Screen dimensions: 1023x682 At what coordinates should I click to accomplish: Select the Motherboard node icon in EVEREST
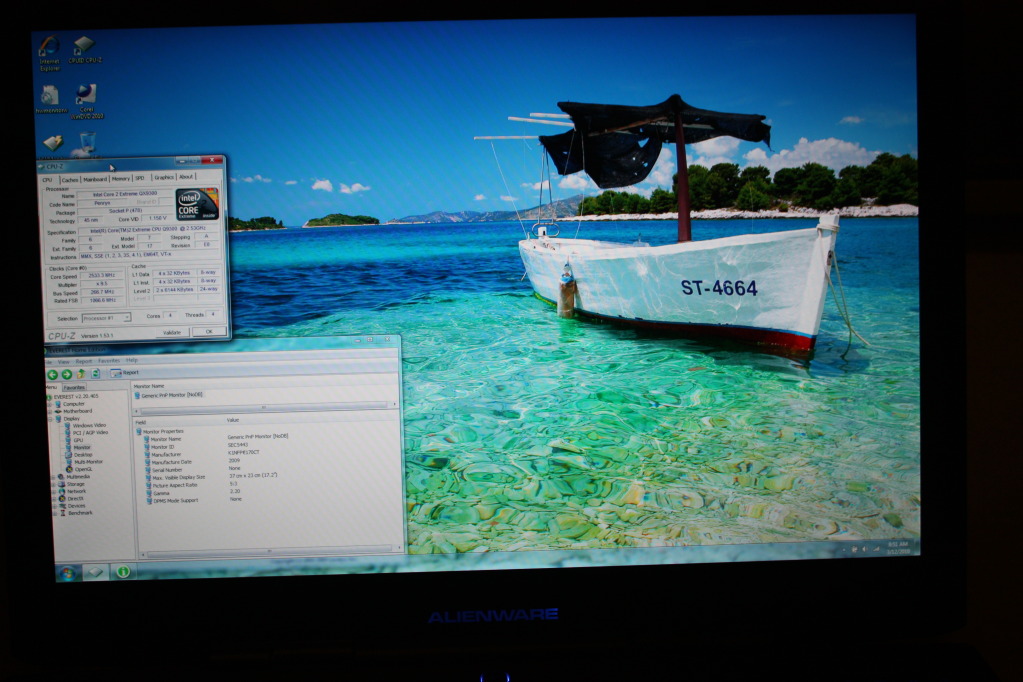(58, 412)
